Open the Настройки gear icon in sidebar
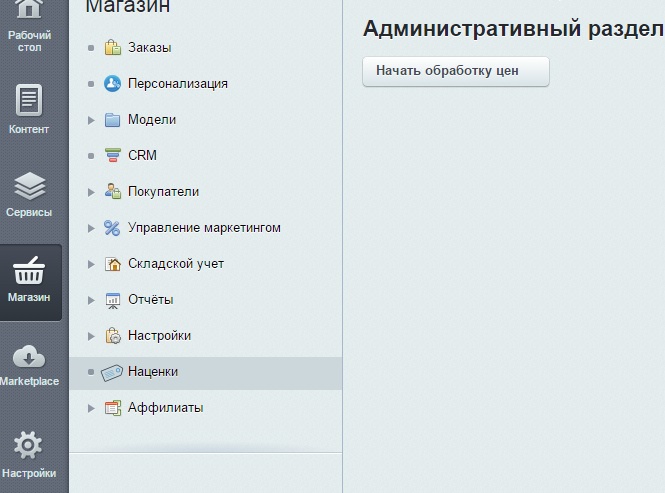Viewport: 665px width, 493px height. point(30,445)
